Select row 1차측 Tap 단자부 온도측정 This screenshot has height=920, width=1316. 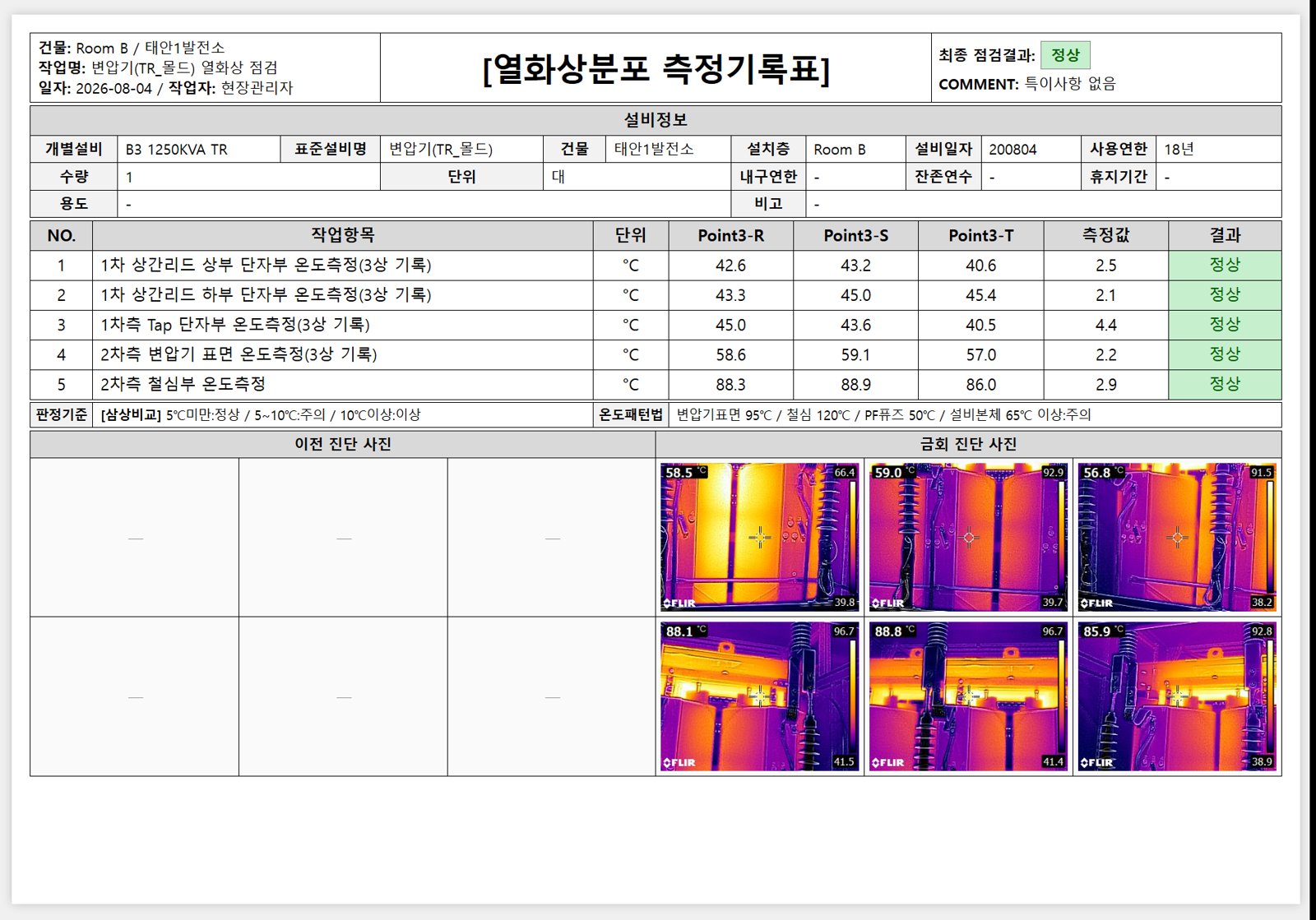pos(656,325)
